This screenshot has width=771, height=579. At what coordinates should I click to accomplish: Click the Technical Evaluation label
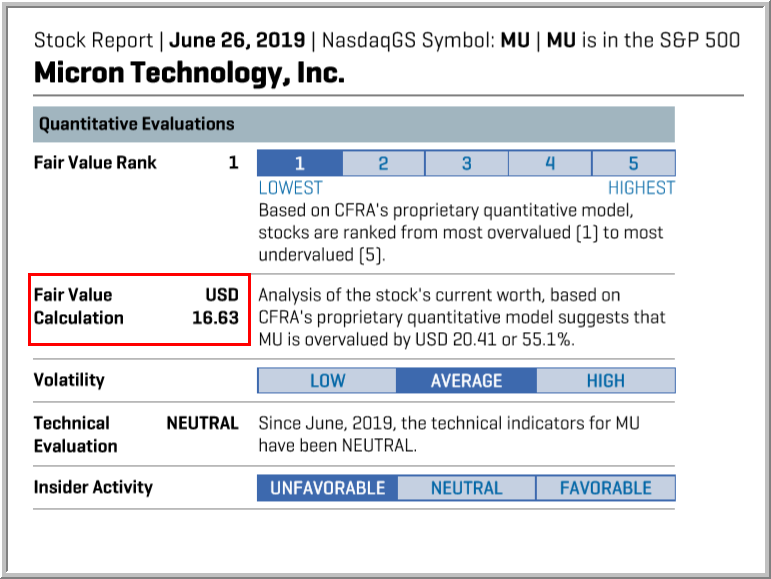click(76, 434)
